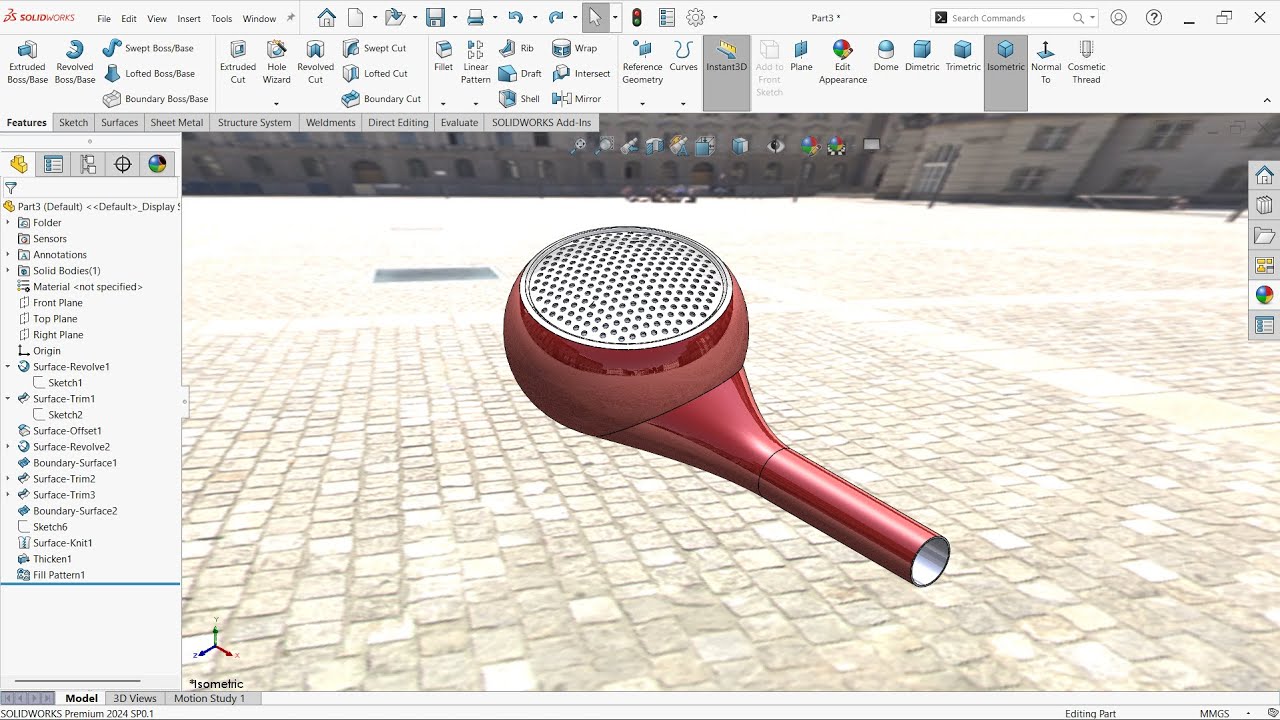Viewport: 1280px width, 720px height.
Task: Open the Motion Study 1 tab
Action: click(209, 698)
